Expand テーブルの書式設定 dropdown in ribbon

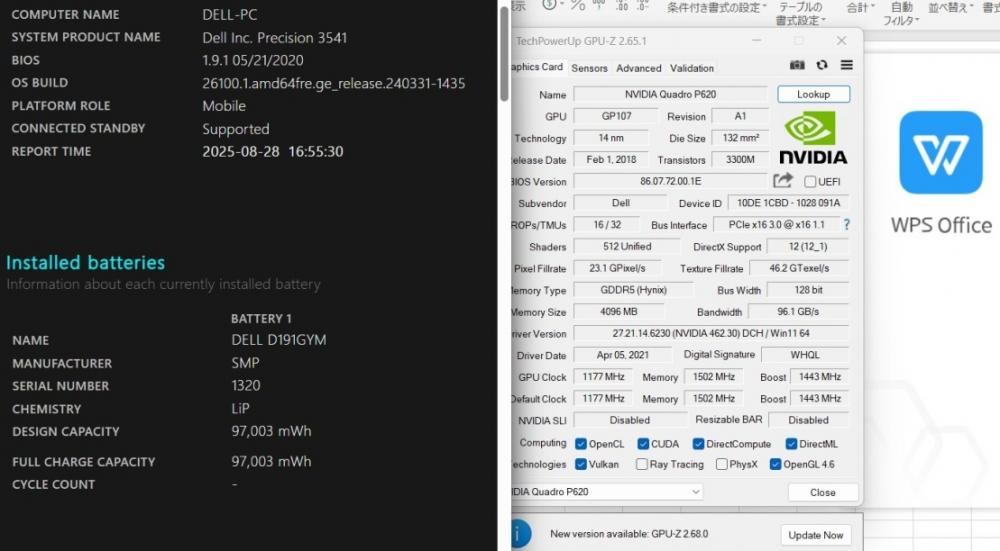tap(800, 13)
